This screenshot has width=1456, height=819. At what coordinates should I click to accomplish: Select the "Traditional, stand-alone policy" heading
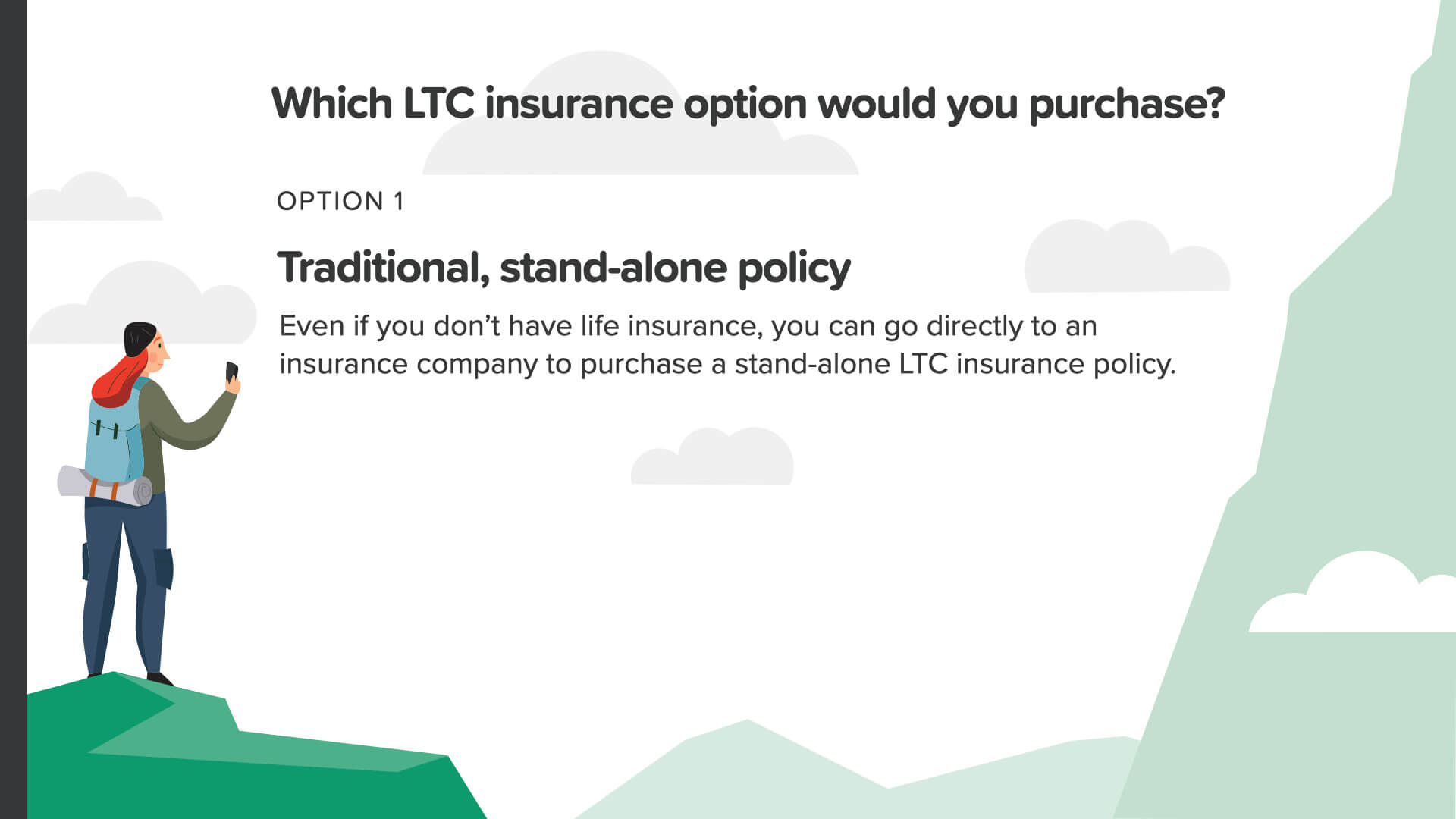(563, 268)
